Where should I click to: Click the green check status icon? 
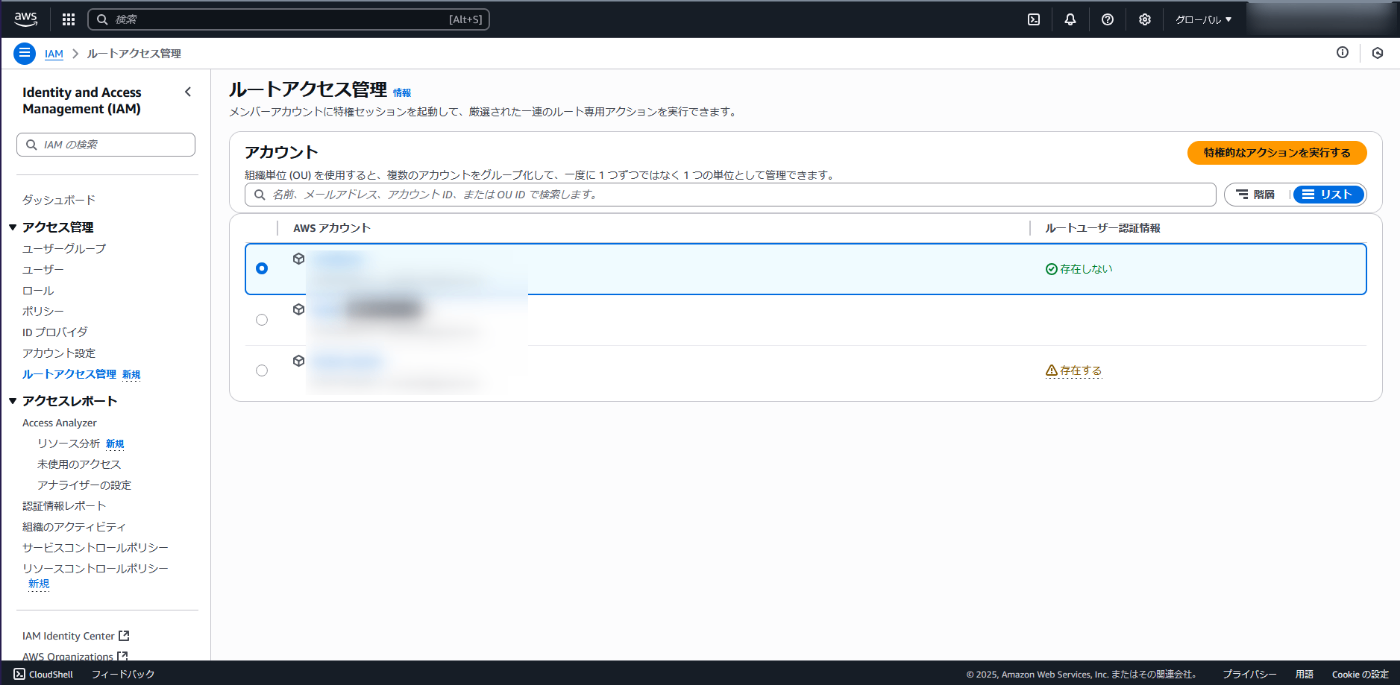[1051, 269]
